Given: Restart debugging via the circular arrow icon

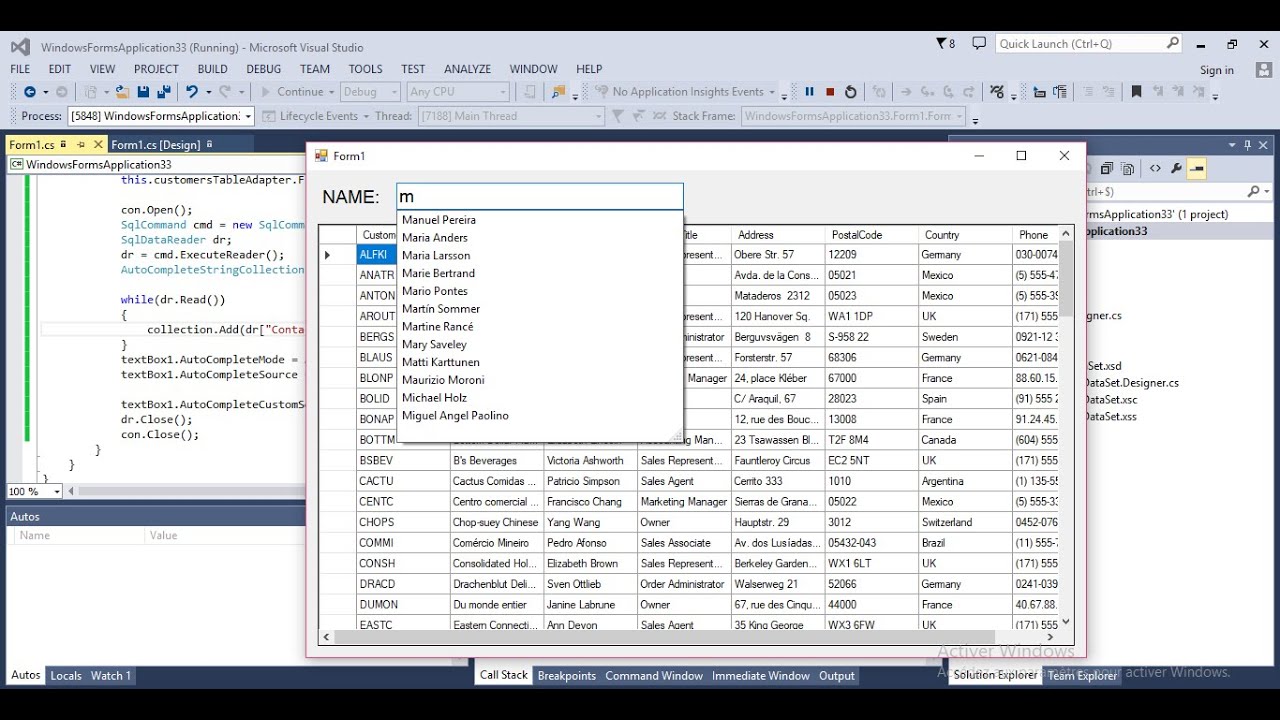Looking at the screenshot, I should [x=850, y=92].
